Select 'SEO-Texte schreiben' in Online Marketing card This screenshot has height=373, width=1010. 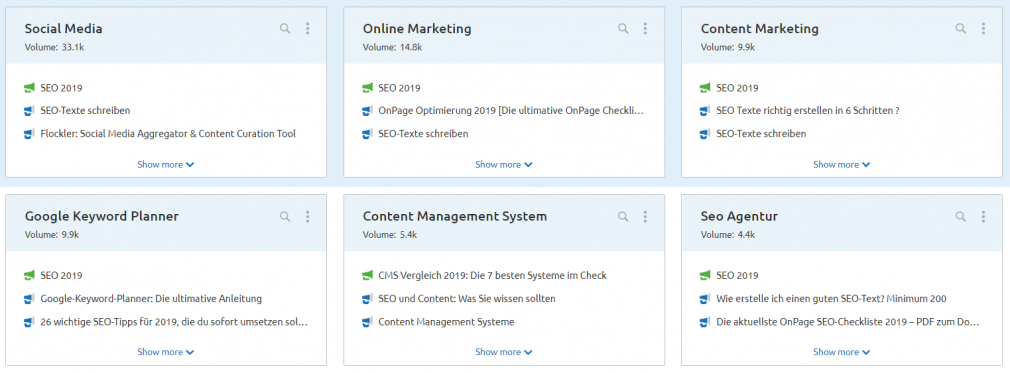click(423, 134)
